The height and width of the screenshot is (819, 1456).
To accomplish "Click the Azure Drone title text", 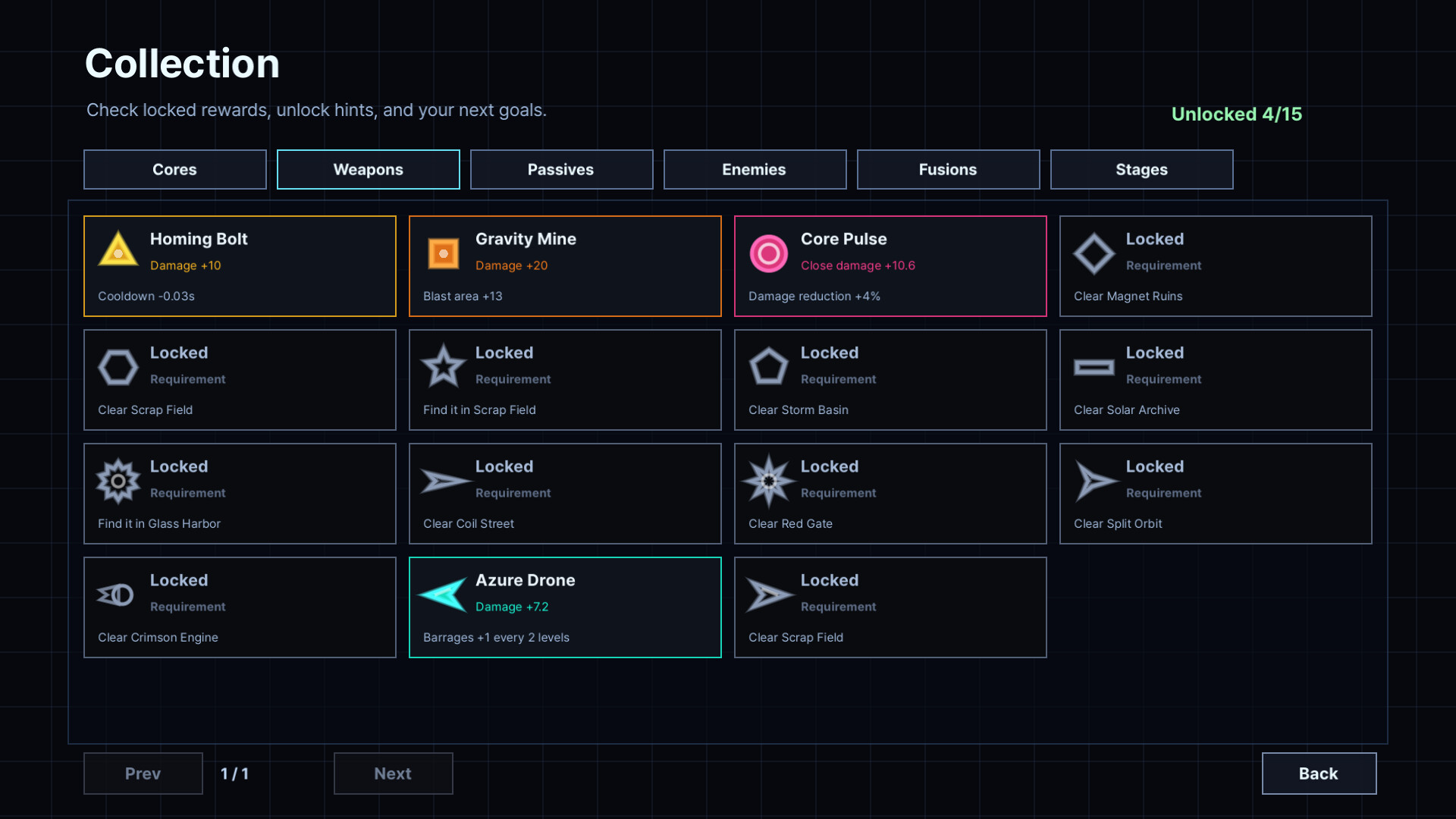I will tap(526, 580).
